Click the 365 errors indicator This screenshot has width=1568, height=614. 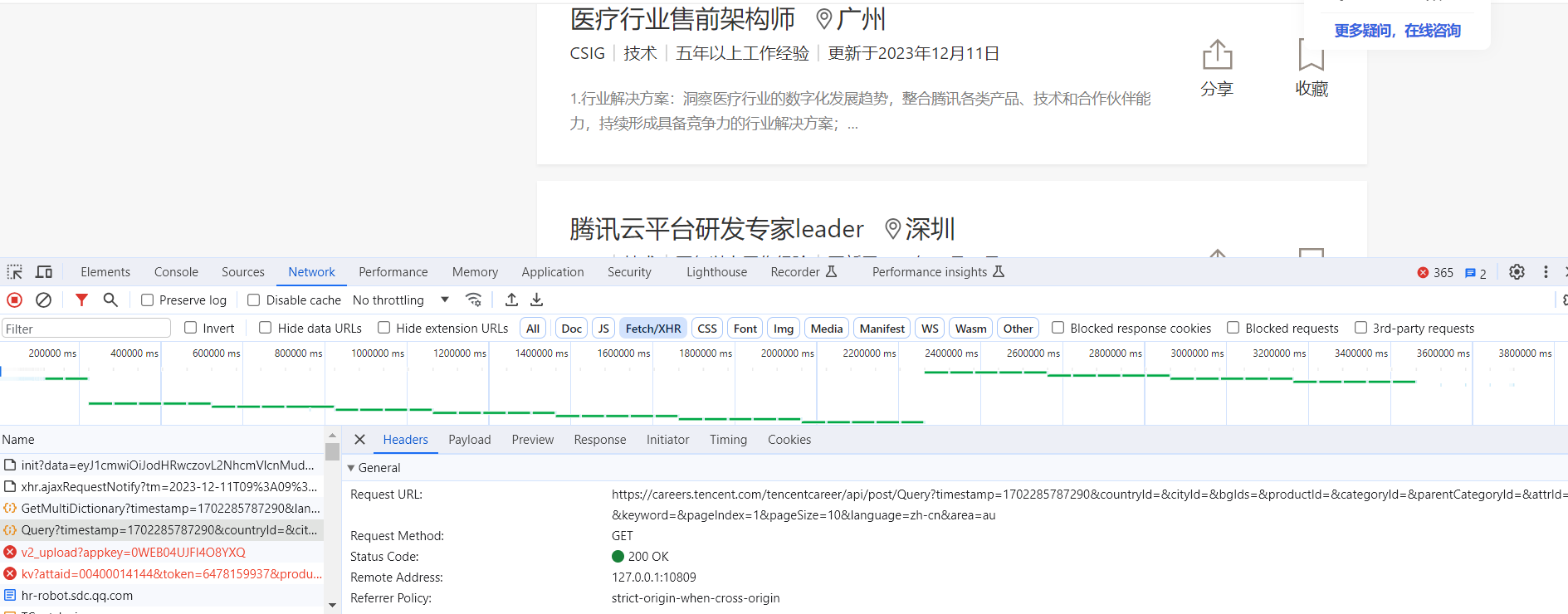click(x=1435, y=273)
